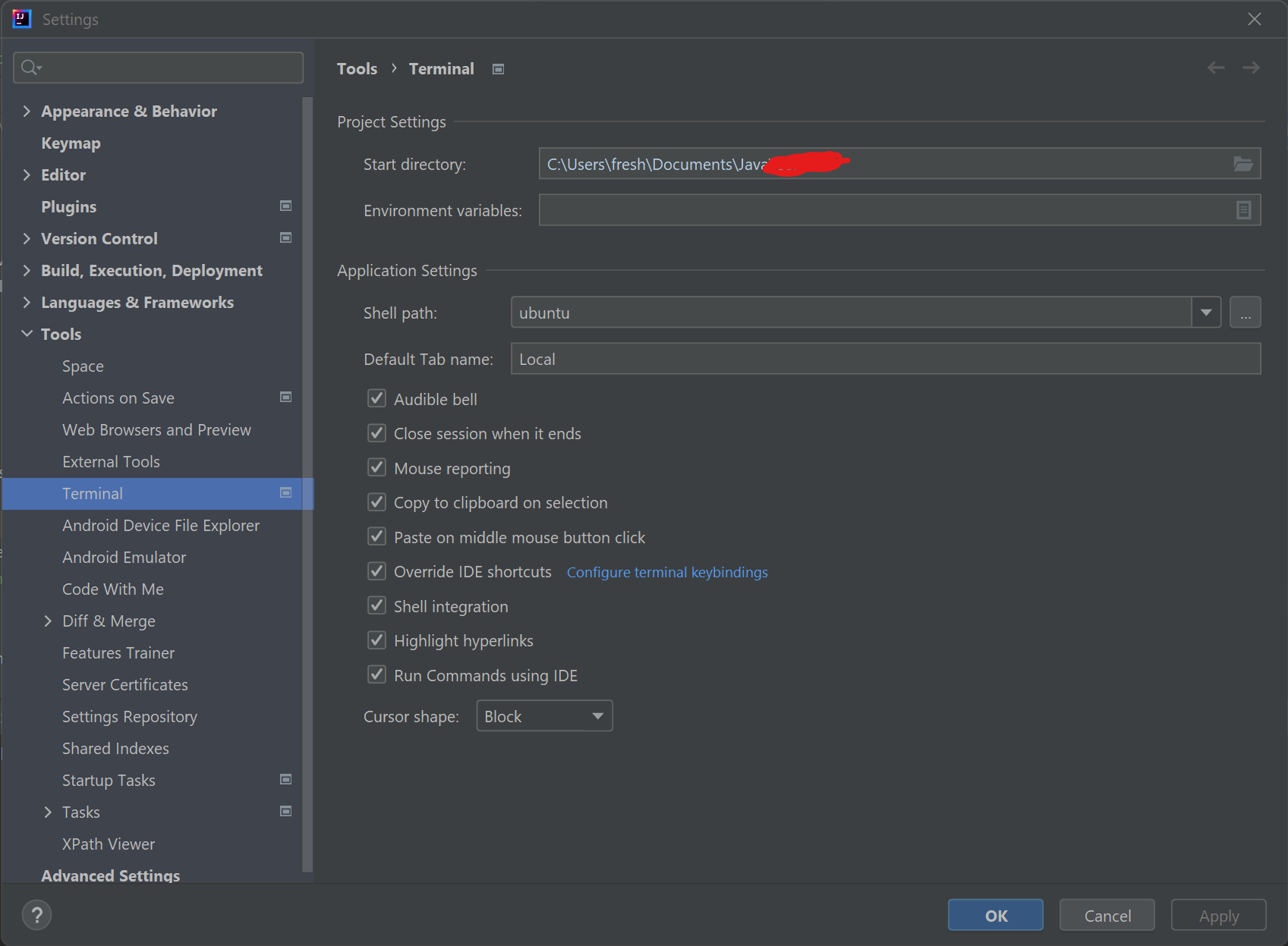Image resolution: width=1288 pixels, height=946 pixels.
Task: Uncheck Mouse reporting
Action: [x=376, y=467]
